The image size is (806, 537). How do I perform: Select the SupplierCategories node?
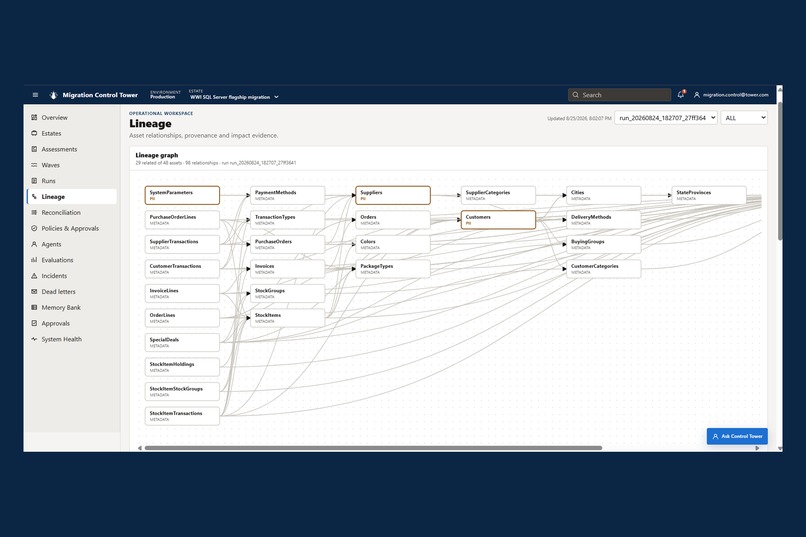coord(498,195)
